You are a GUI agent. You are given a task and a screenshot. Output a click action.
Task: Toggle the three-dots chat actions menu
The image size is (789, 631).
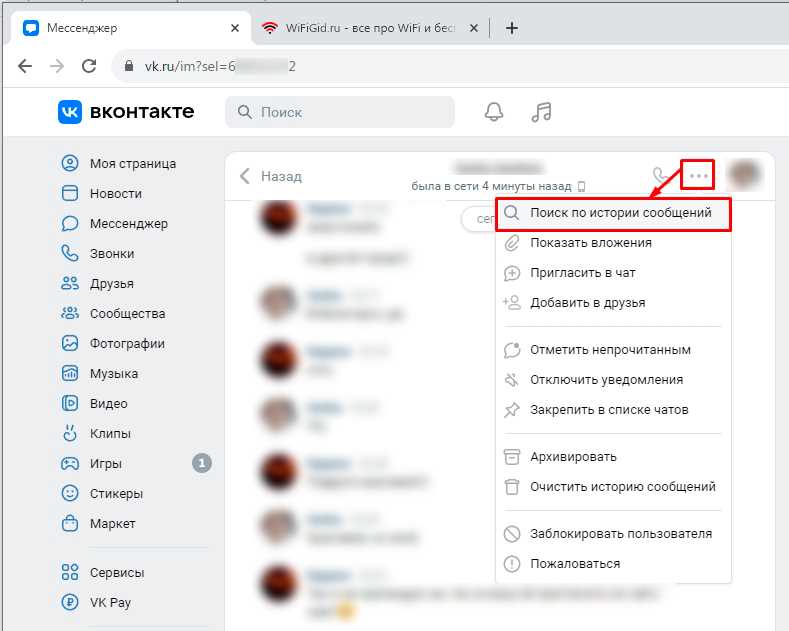698,176
